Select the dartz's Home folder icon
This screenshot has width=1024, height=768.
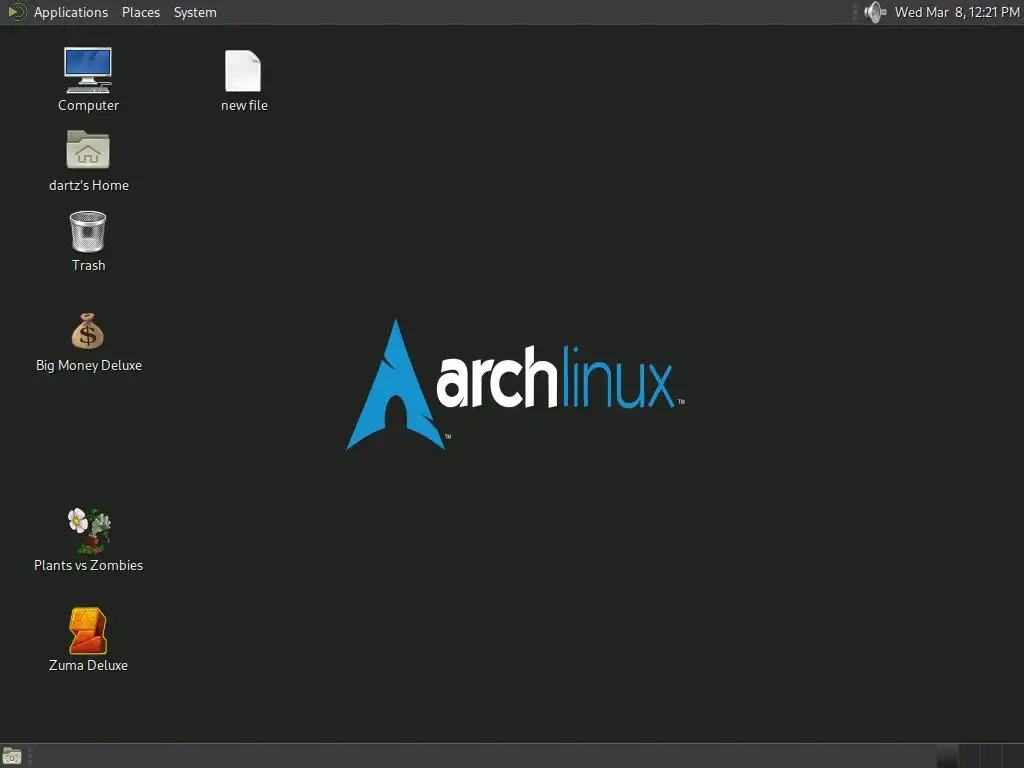[88, 161]
